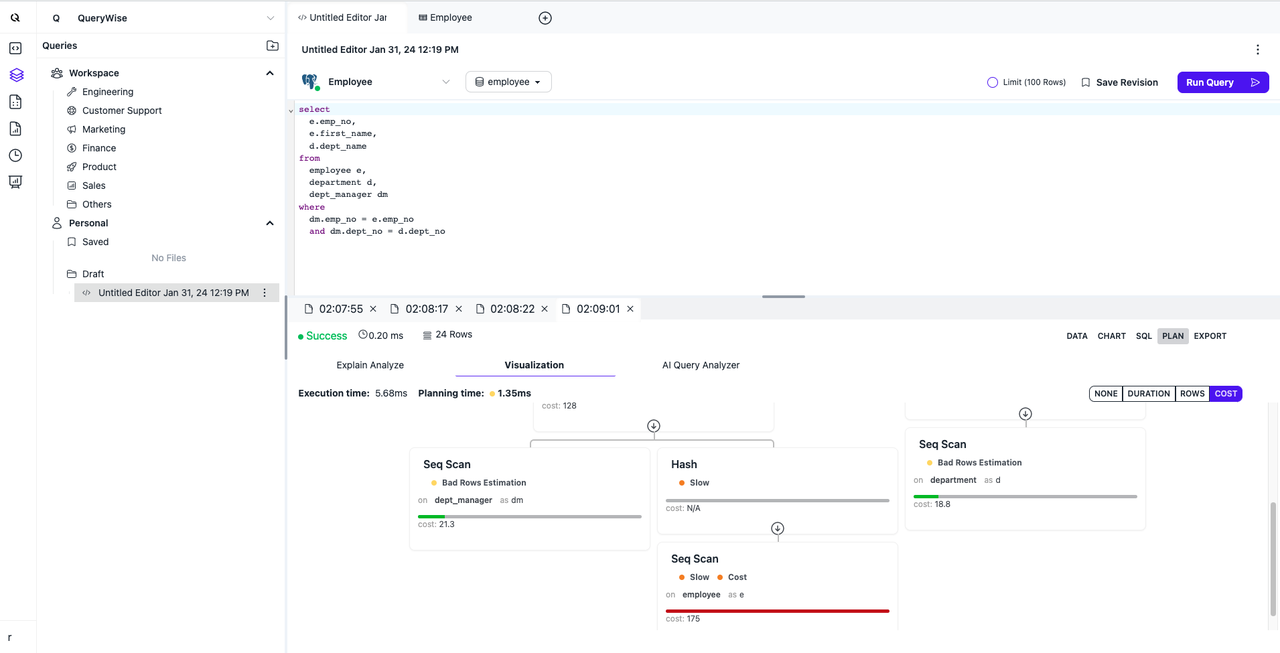The image size is (1280, 653).
Task: Collapse the Personal section
Action: pyautogui.click(x=270, y=223)
